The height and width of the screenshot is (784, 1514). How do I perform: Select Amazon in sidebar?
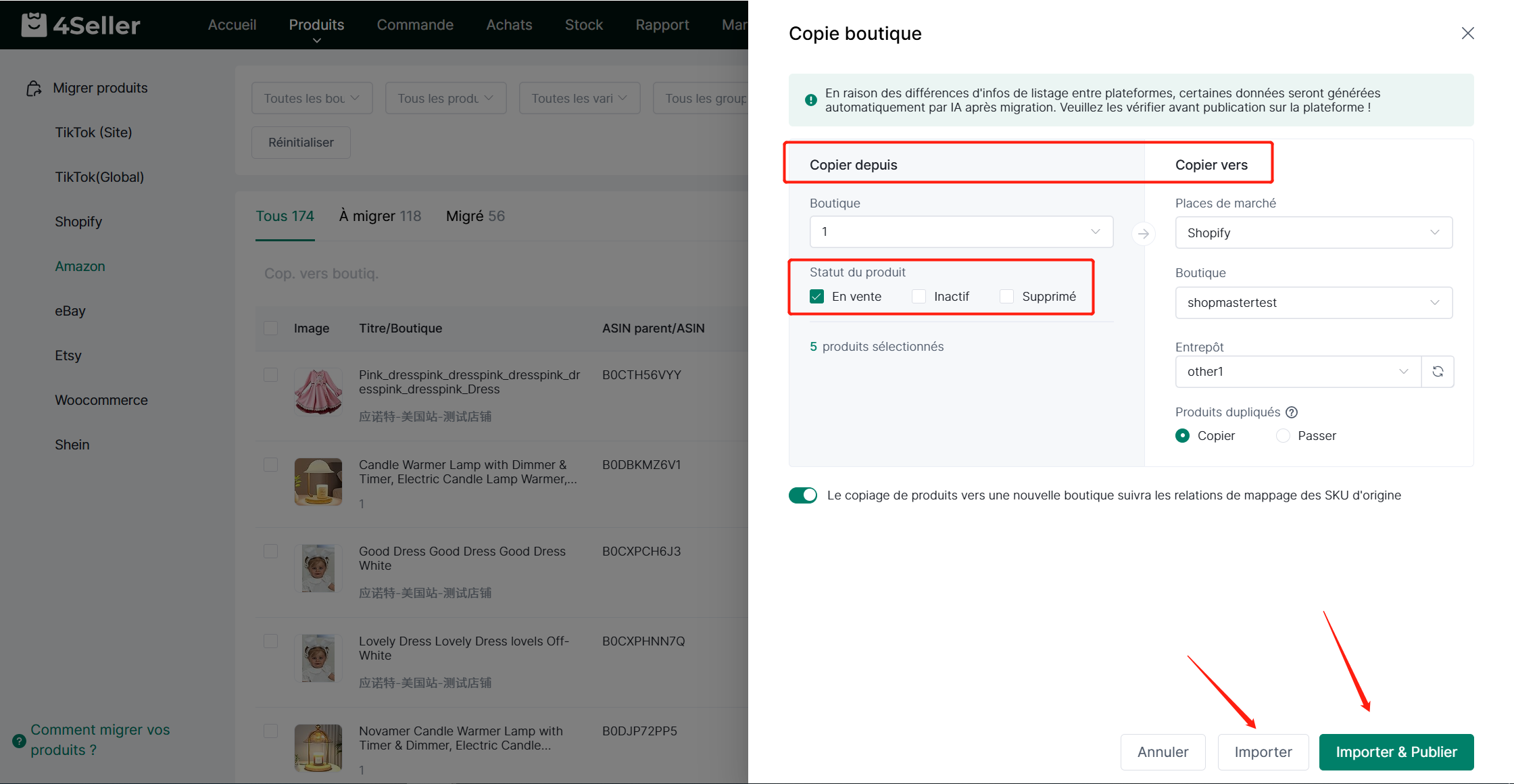pos(80,266)
